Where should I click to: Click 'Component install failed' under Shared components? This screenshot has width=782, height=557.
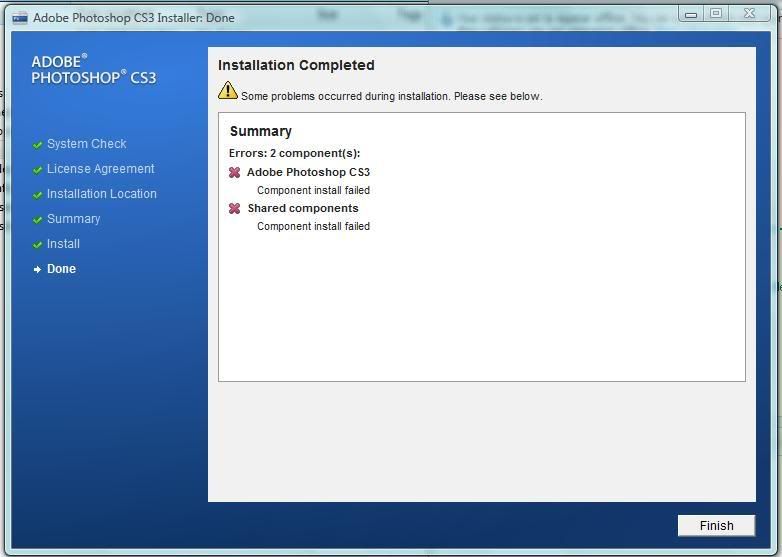click(313, 226)
